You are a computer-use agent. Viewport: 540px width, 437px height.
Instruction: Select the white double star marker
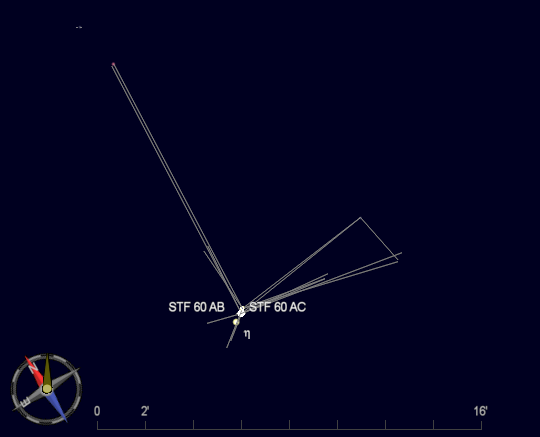point(241,312)
